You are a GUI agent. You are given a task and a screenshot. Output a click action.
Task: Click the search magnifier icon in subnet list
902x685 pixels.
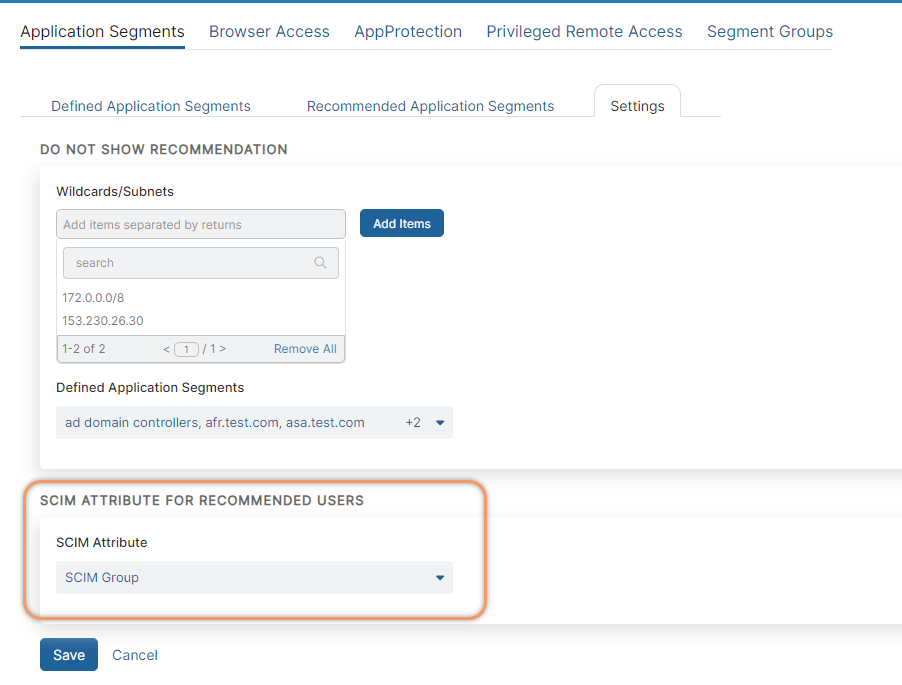[x=320, y=263]
